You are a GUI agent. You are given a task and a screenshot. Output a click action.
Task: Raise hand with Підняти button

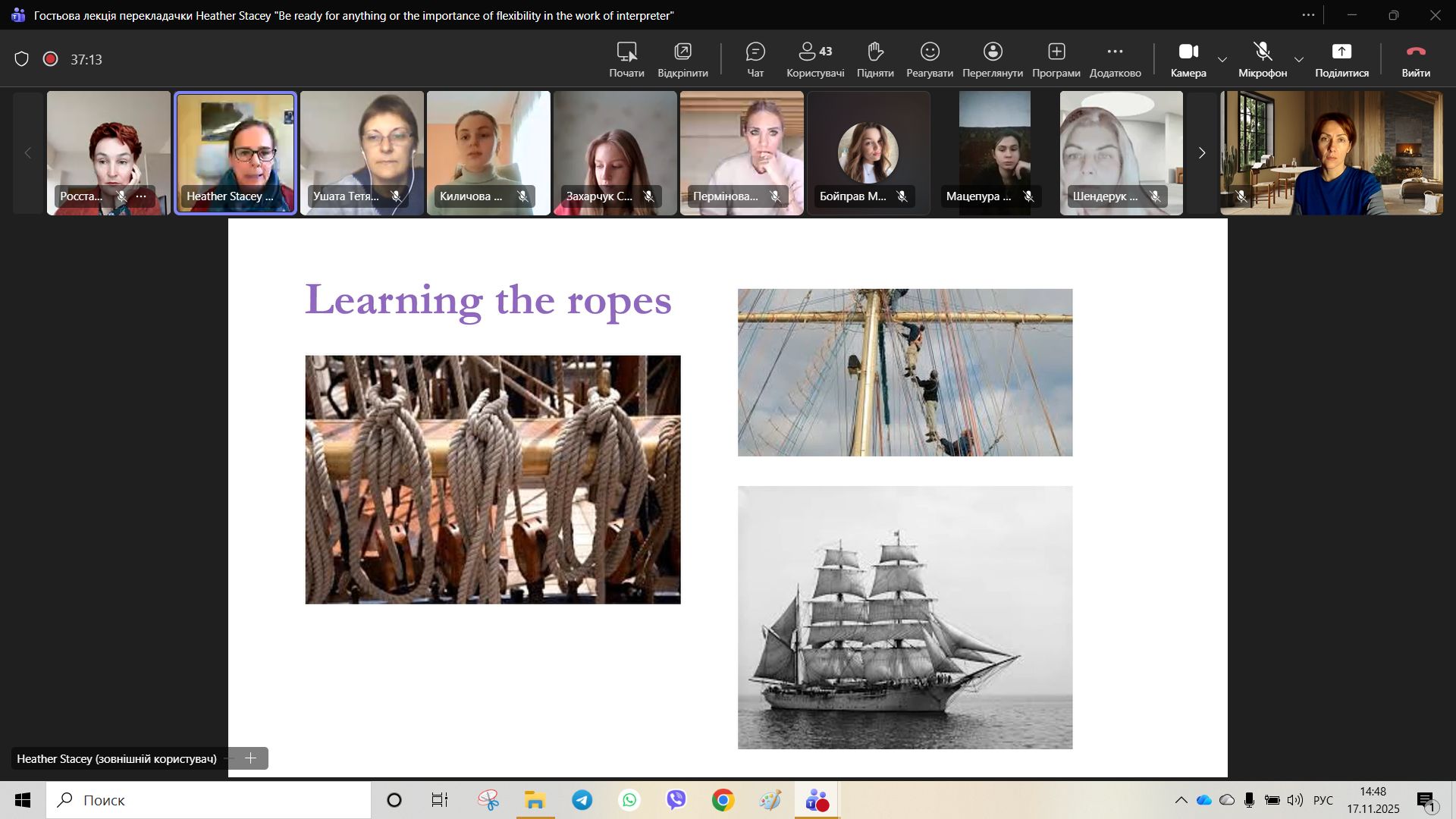coord(875,59)
